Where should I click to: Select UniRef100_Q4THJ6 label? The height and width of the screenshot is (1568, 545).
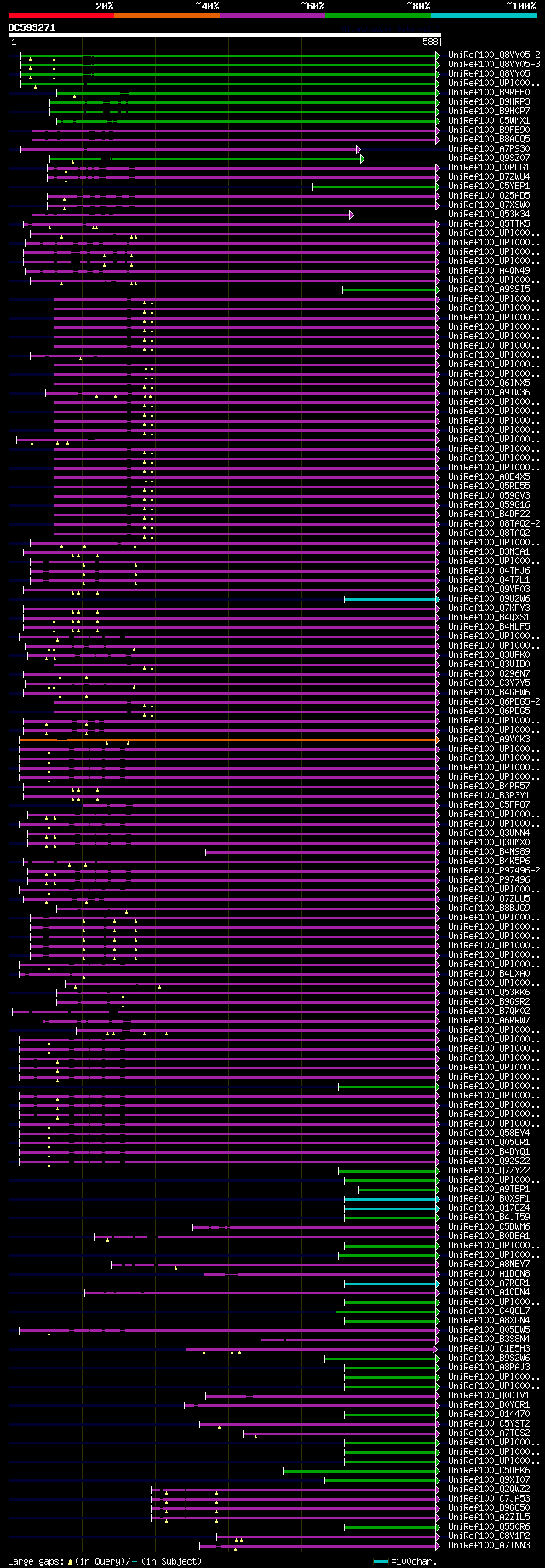489,570
